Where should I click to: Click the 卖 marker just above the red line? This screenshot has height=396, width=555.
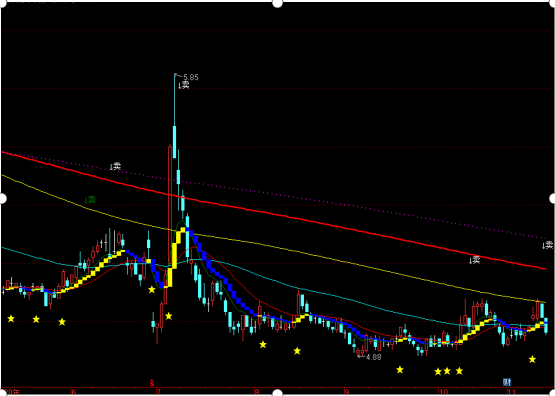474,260
